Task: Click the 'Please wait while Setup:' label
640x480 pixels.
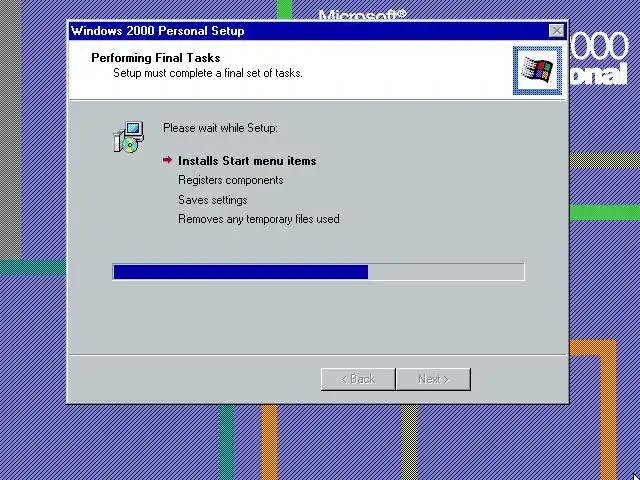Action: click(x=220, y=128)
